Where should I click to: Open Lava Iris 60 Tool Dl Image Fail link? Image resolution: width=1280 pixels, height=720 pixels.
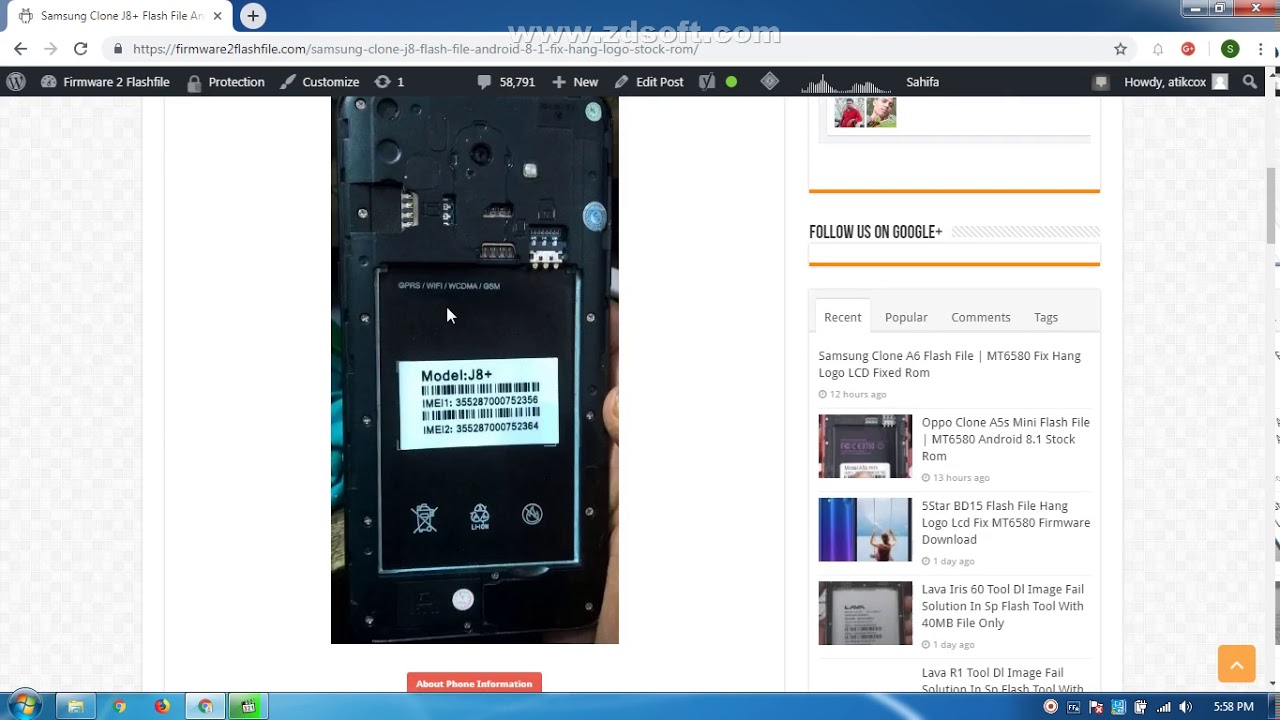coord(1003,606)
